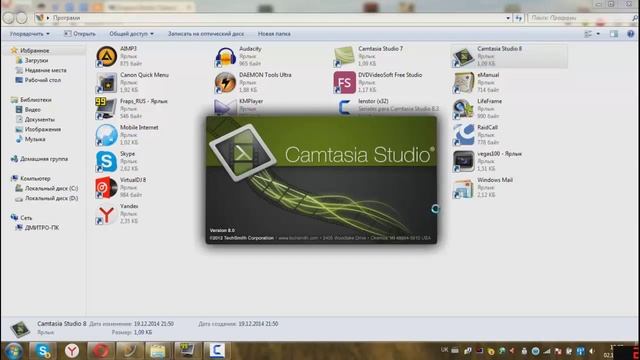The width and height of the screenshot is (640, 360).
Task: Select Библиотеки in the navigation pane
Action: pos(36,100)
